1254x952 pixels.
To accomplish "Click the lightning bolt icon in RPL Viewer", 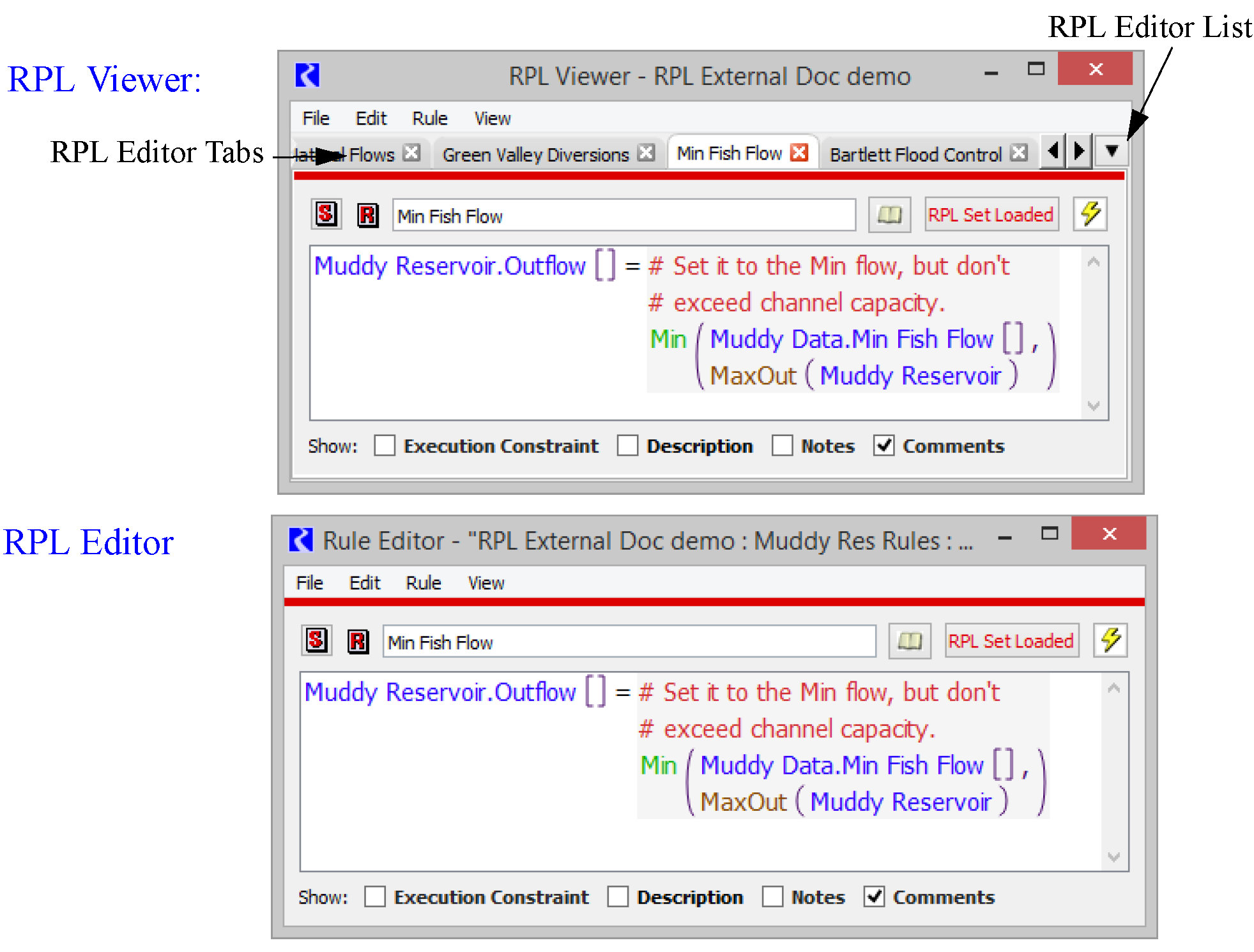I will tap(1090, 214).
